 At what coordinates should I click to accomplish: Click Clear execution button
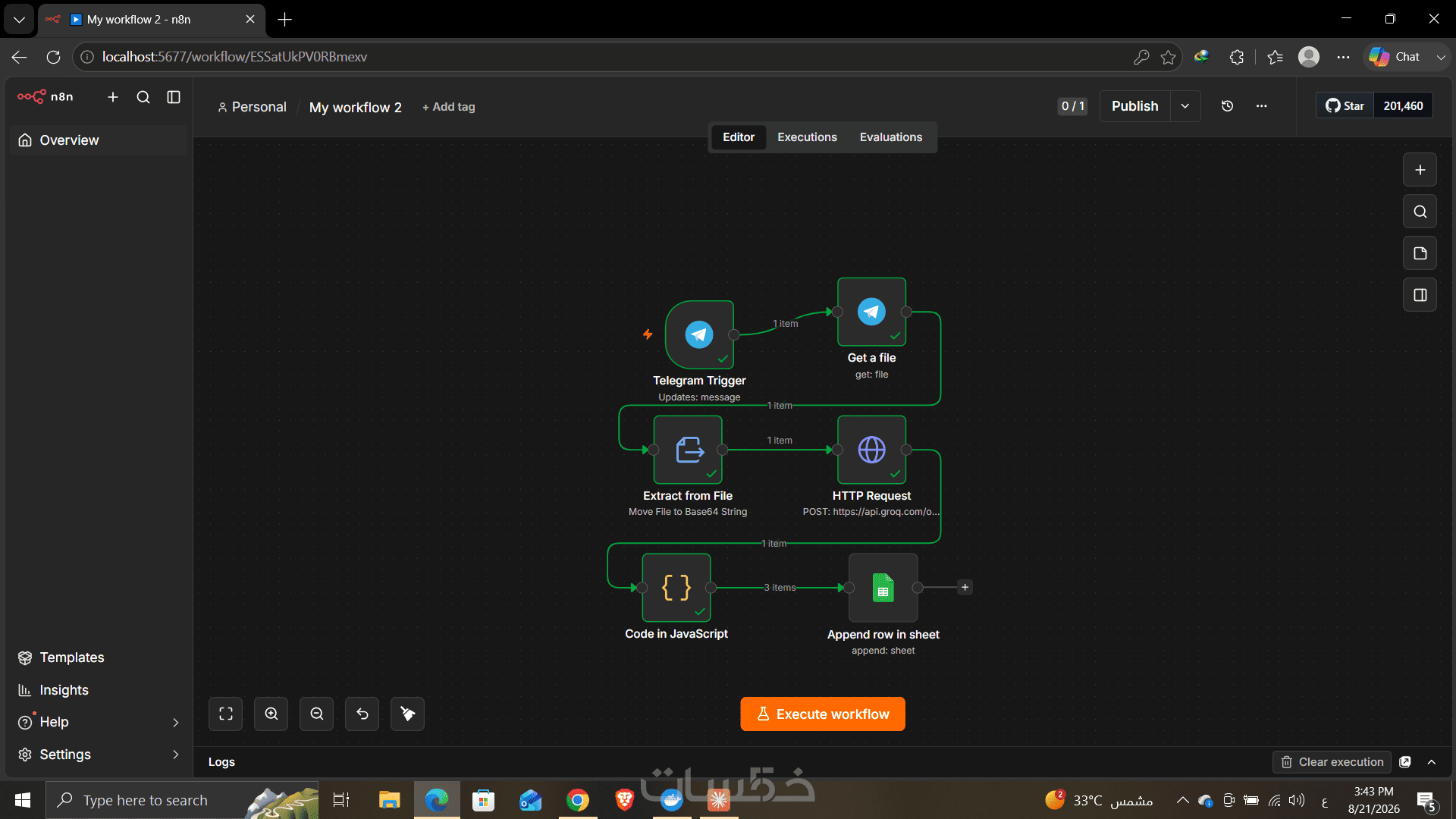(1332, 762)
